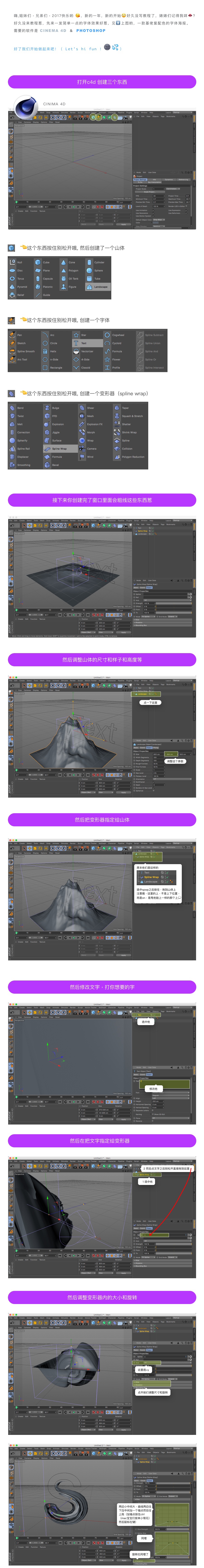Choose the Torus primitive icon
This screenshot has width=204, height=1568.
(x=12, y=279)
